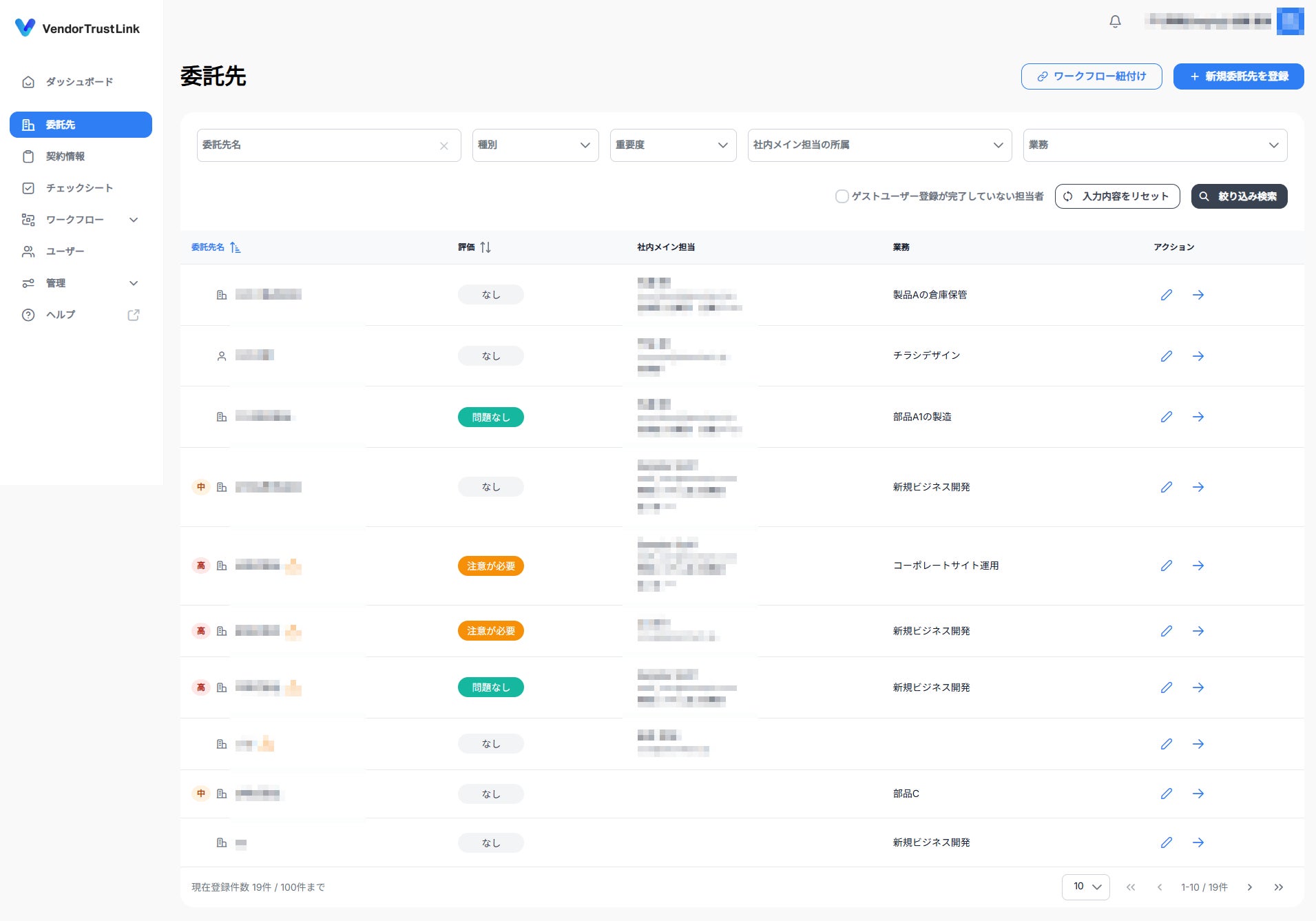This screenshot has height=921, width=1316.
Task: Sort by 評価 column
Action: (x=474, y=247)
